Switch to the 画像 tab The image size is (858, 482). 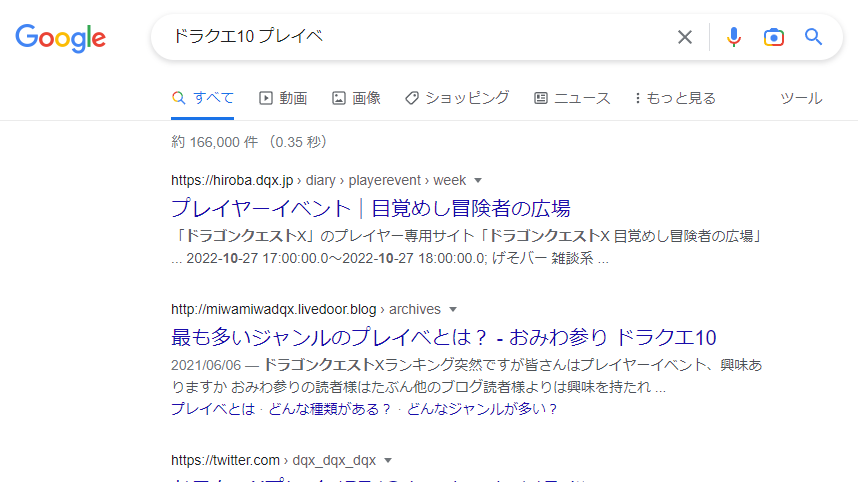(x=356, y=98)
